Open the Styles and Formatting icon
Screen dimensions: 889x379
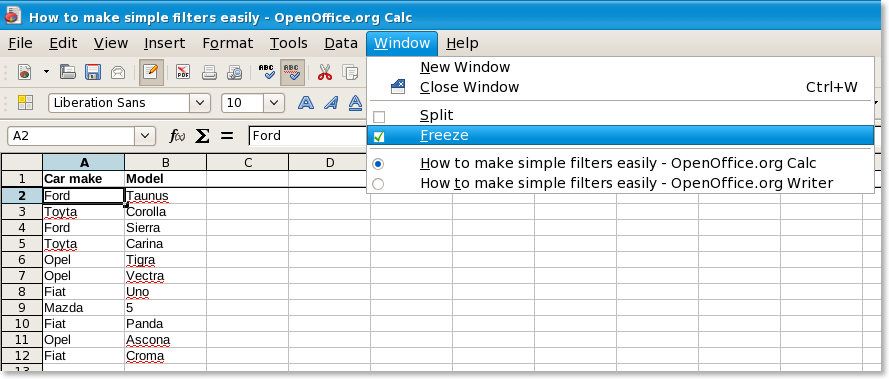coord(26,103)
